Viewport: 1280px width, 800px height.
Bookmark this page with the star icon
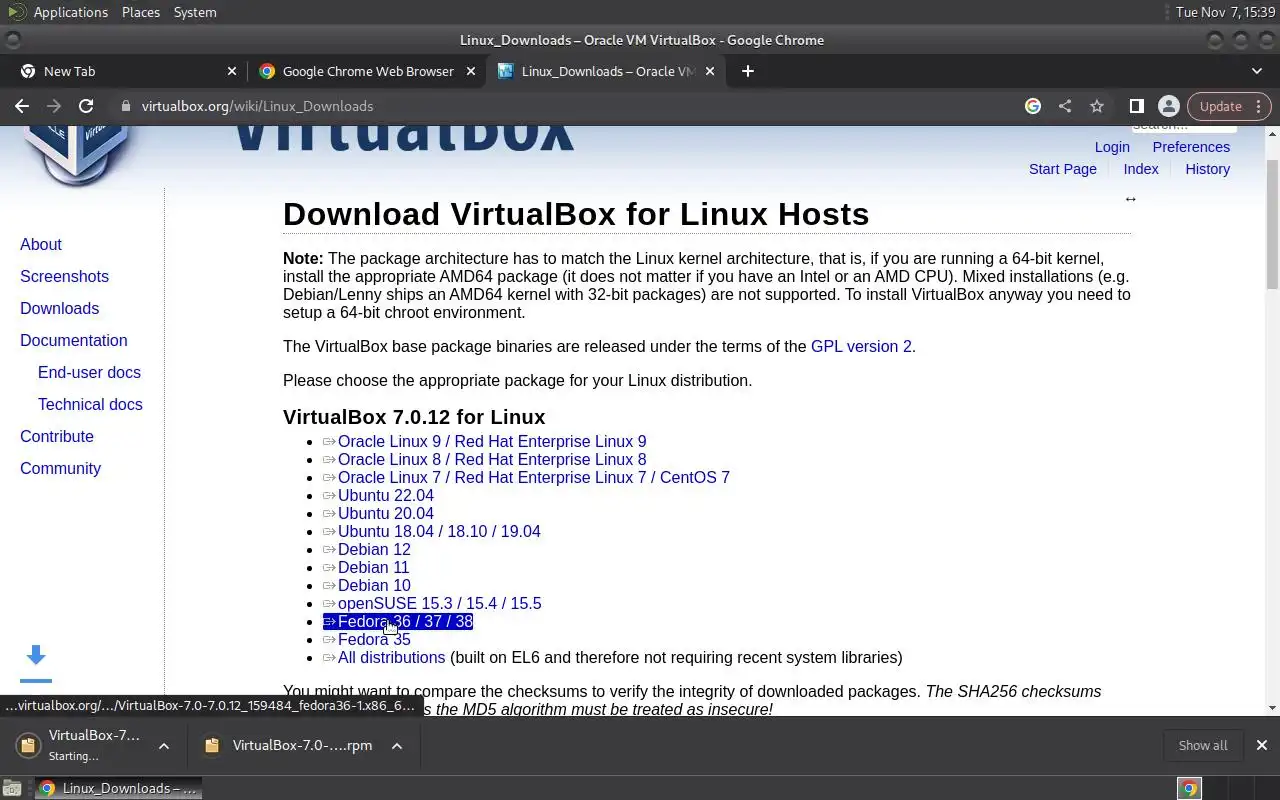1097,106
